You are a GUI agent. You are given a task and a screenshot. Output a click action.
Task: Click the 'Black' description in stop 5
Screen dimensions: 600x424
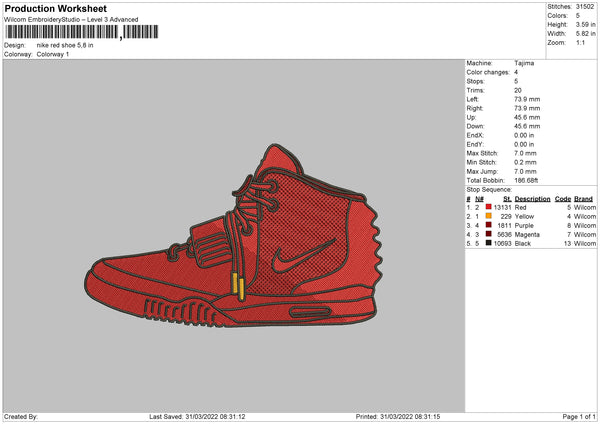click(523, 244)
